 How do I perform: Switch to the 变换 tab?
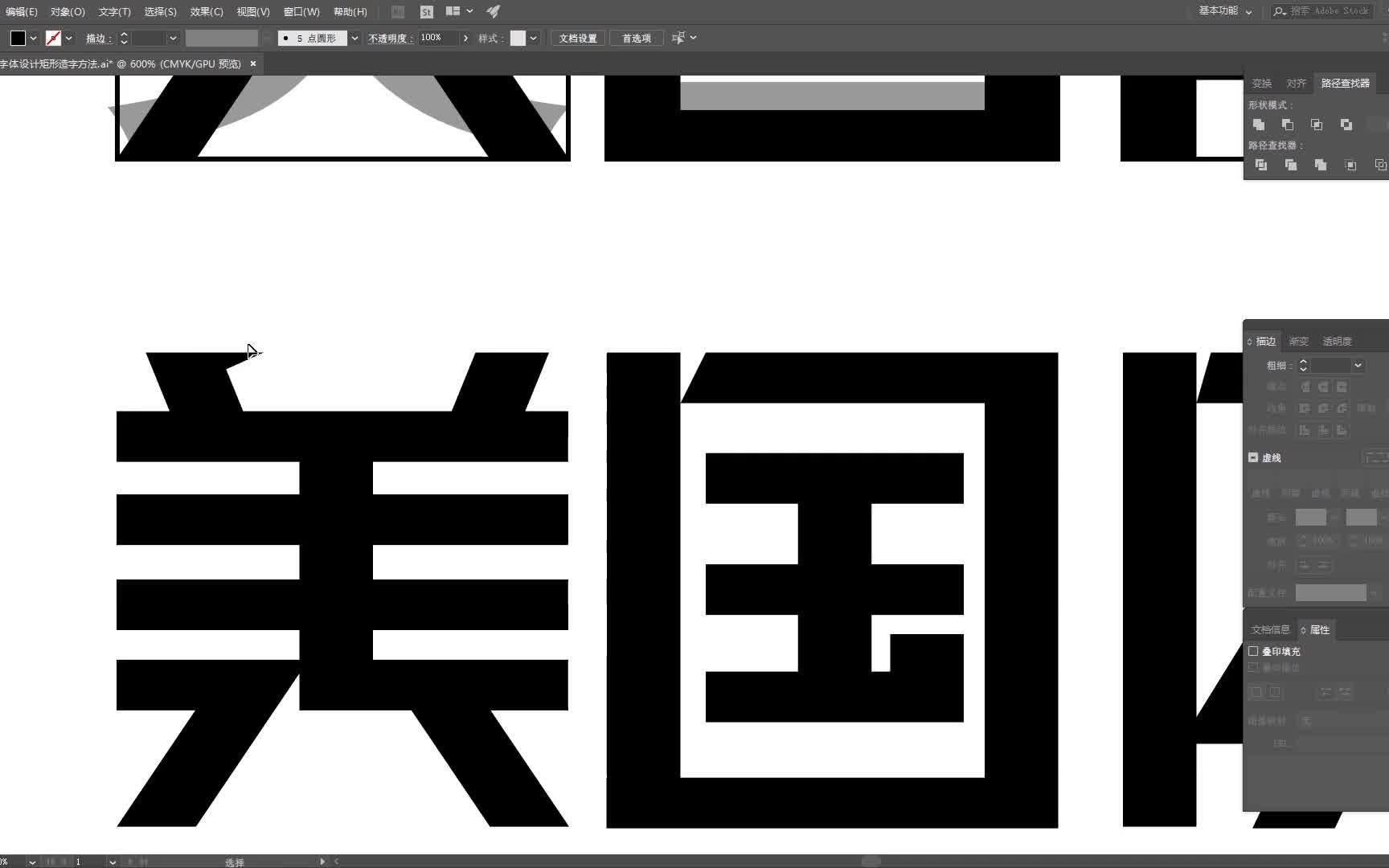coord(1261,83)
